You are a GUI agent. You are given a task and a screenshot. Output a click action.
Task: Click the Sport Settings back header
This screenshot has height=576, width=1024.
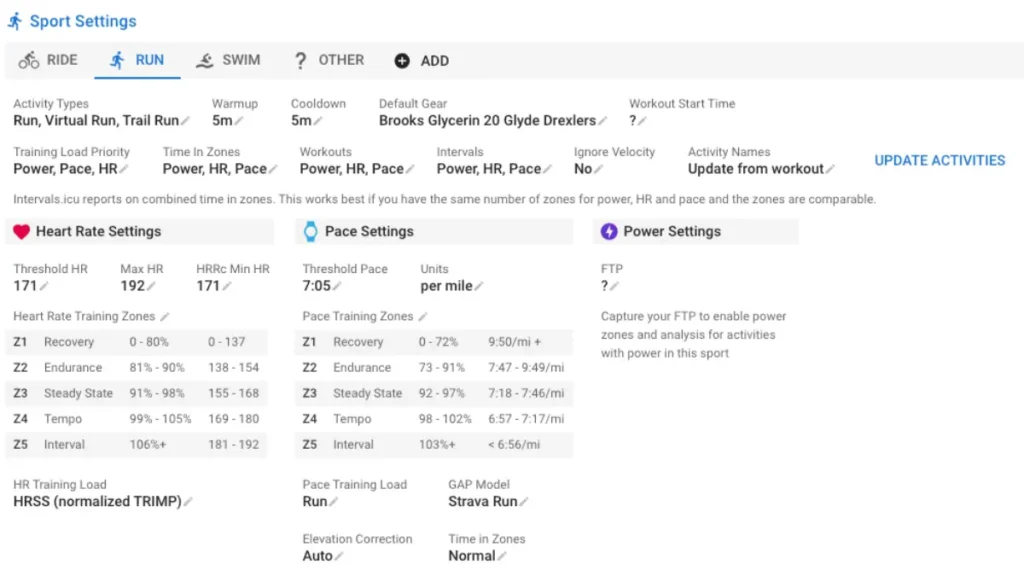pyautogui.click(x=72, y=20)
